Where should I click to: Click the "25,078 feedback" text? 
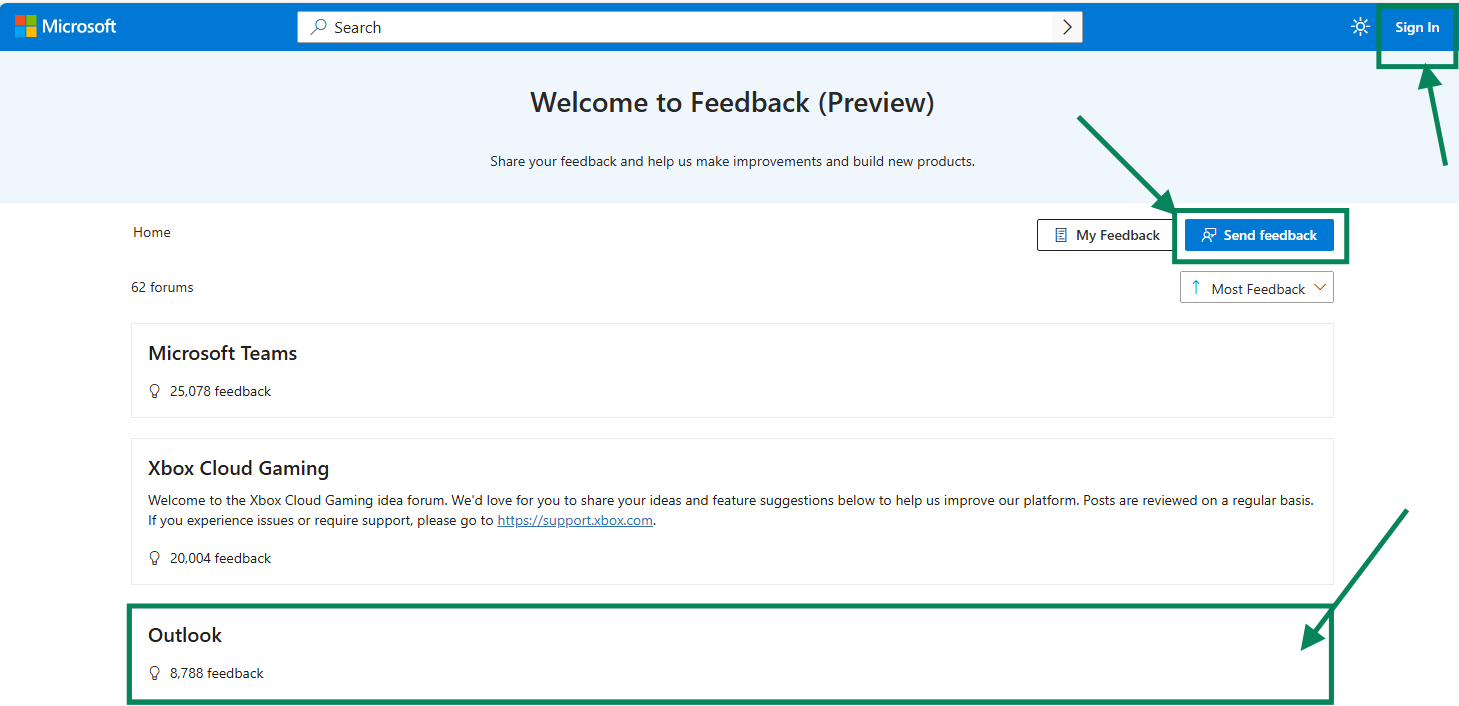point(220,391)
